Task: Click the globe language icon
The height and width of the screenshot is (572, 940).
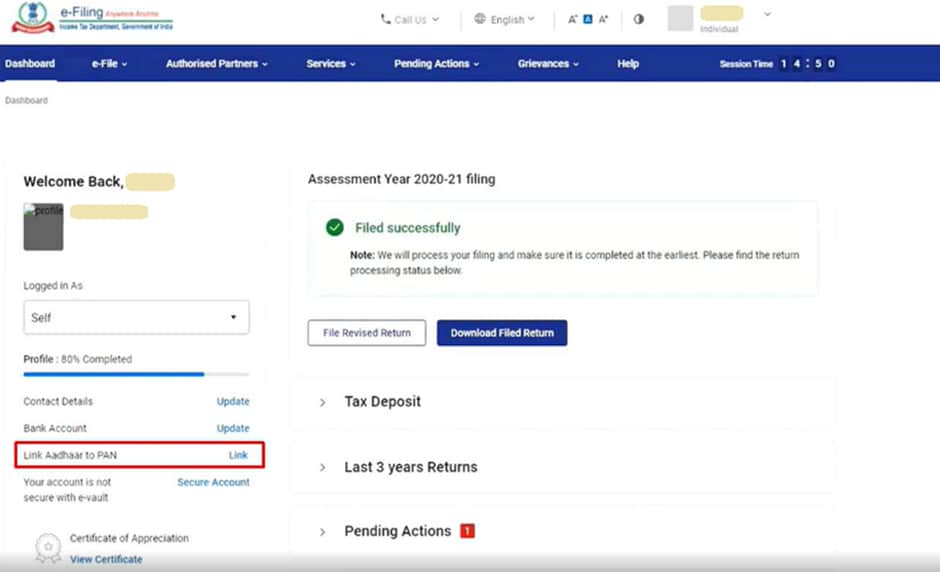Action: [x=480, y=19]
